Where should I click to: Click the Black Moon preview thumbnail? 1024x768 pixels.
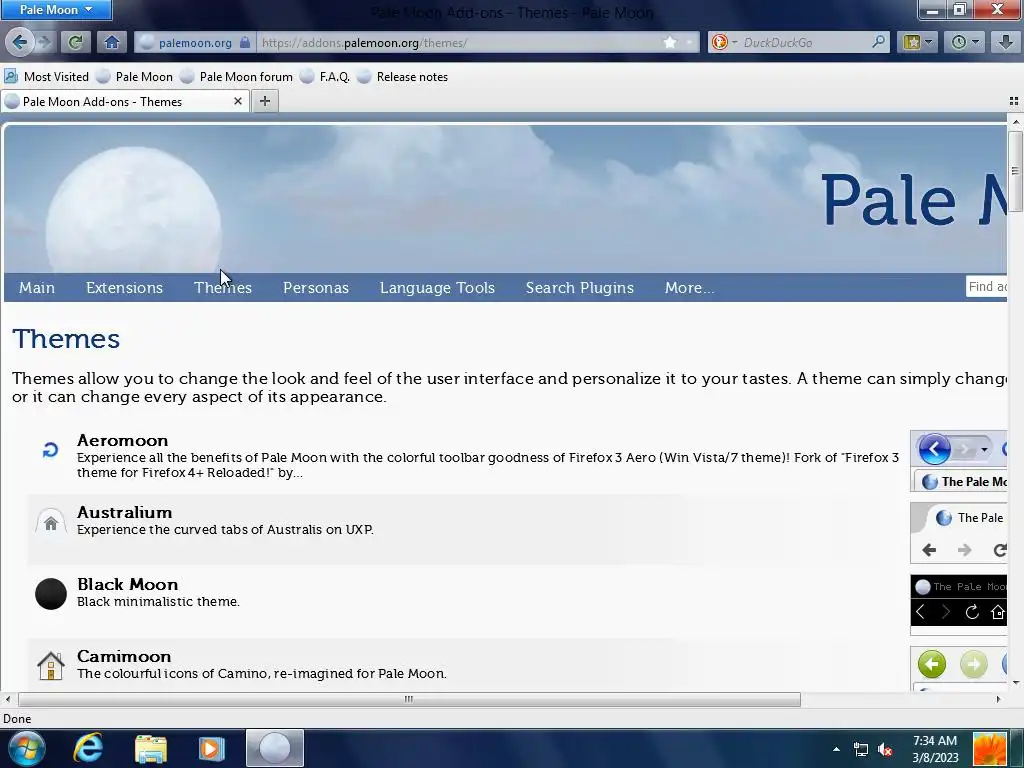(x=959, y=605)
